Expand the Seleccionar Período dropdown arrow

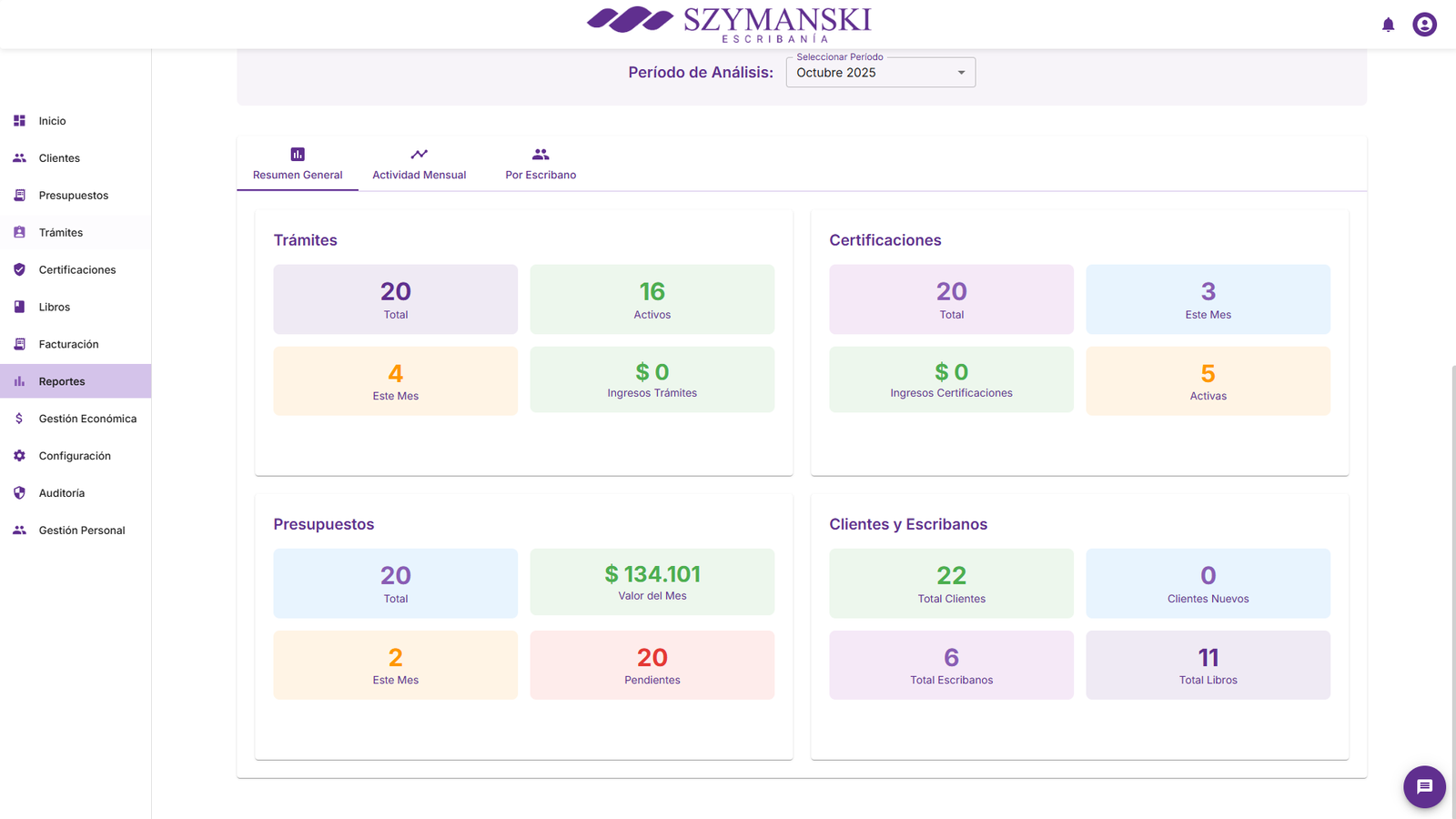961,73
